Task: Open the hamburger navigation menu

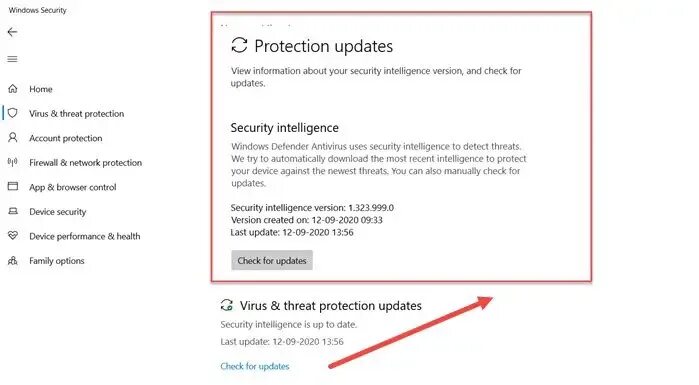Action: (12, 59)
